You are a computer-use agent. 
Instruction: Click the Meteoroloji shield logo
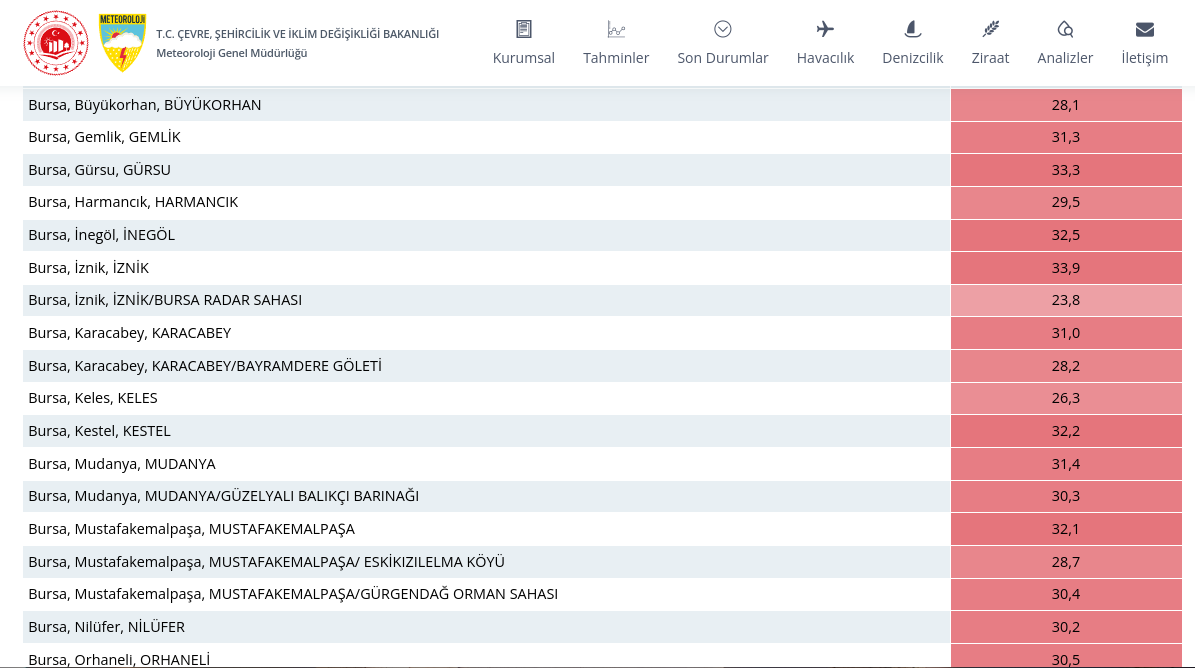[122, 43]
